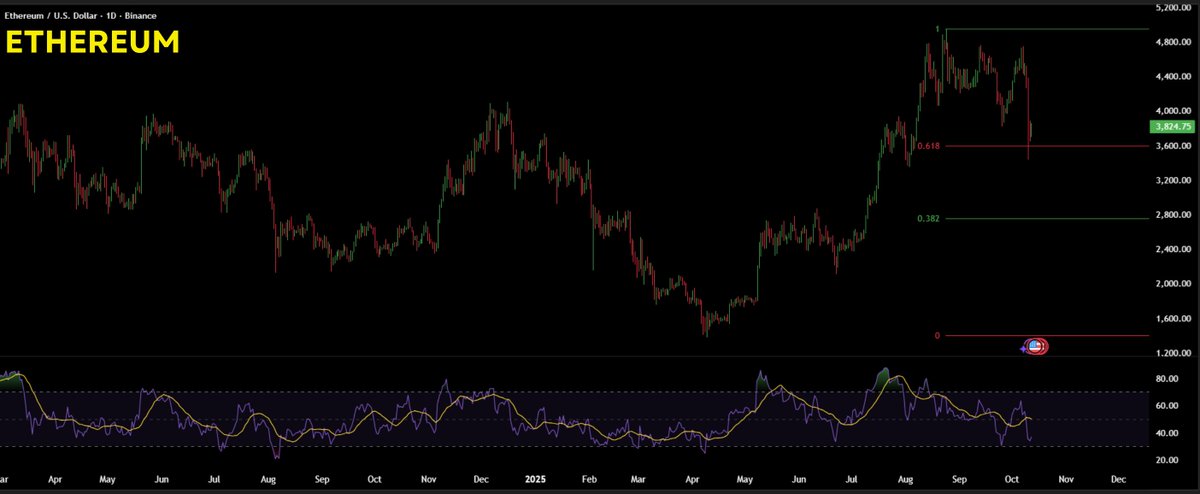Viewport: 1200px width, 494px height.
Task: Click the RSI 80.00 scale label
Action: (x=1166, y=379)
